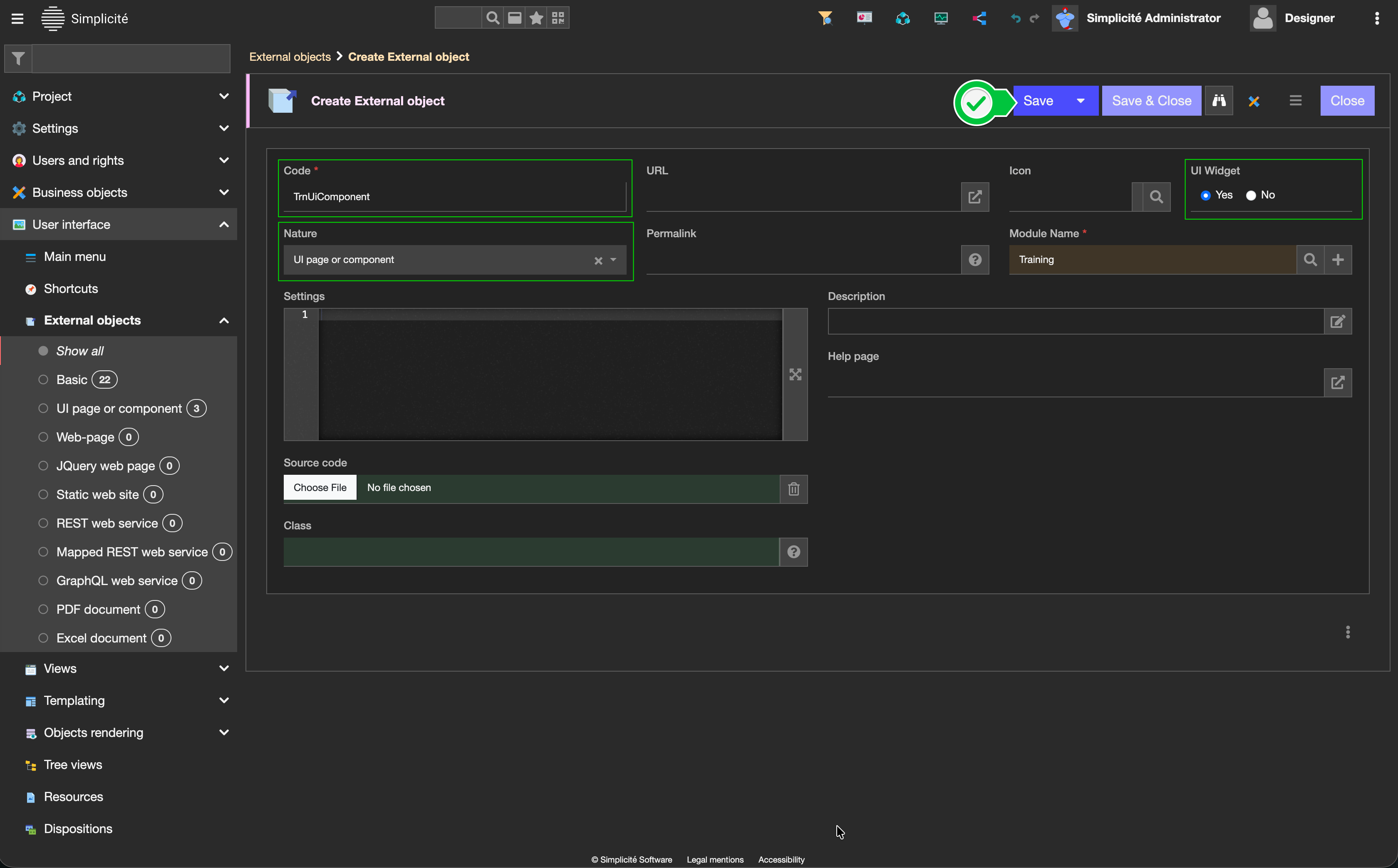This screenshot has height=868, width=1398.
Task: Open the Save button dropdown arrow
Action: point(1081,100)
